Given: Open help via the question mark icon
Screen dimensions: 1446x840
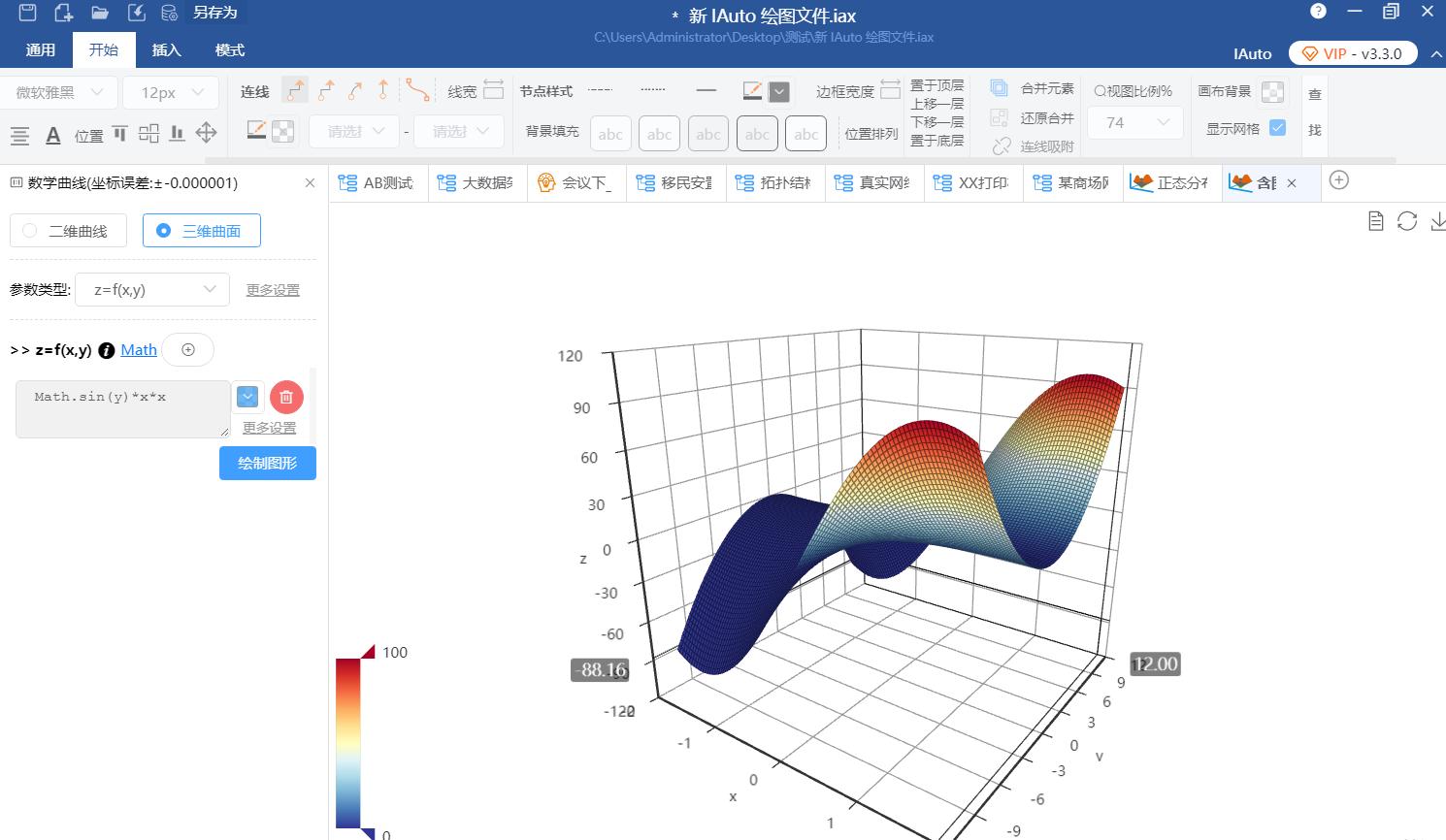Looking at the screenshot, I should point(1318,12).
